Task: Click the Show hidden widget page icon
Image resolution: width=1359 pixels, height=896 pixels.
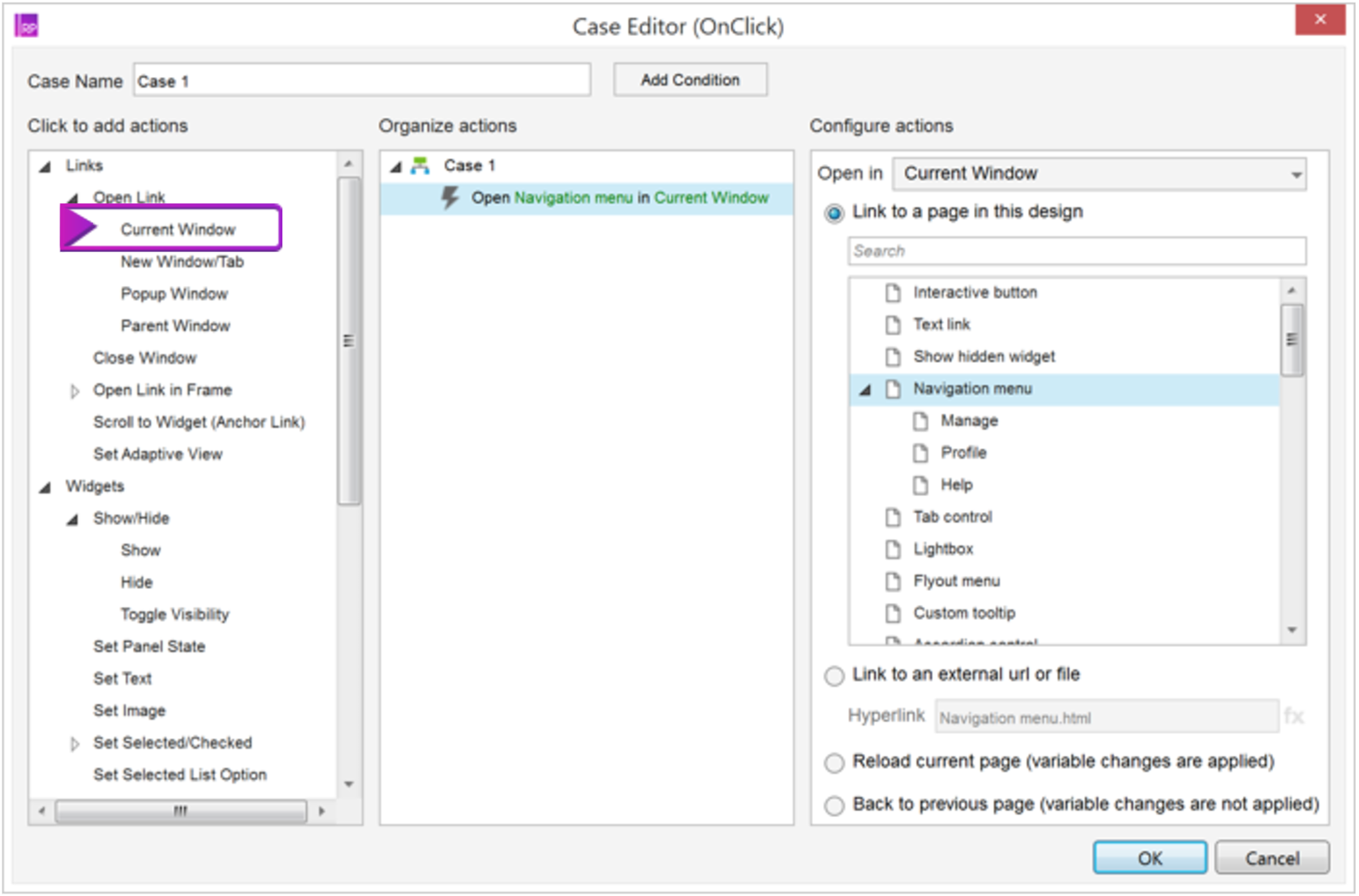Action: pos(893,356)
